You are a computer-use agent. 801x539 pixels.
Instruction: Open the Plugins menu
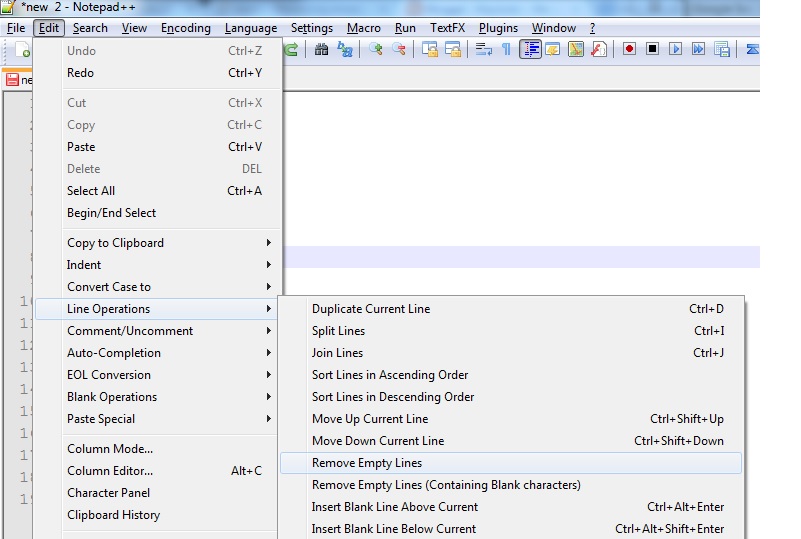coord(498,28)
